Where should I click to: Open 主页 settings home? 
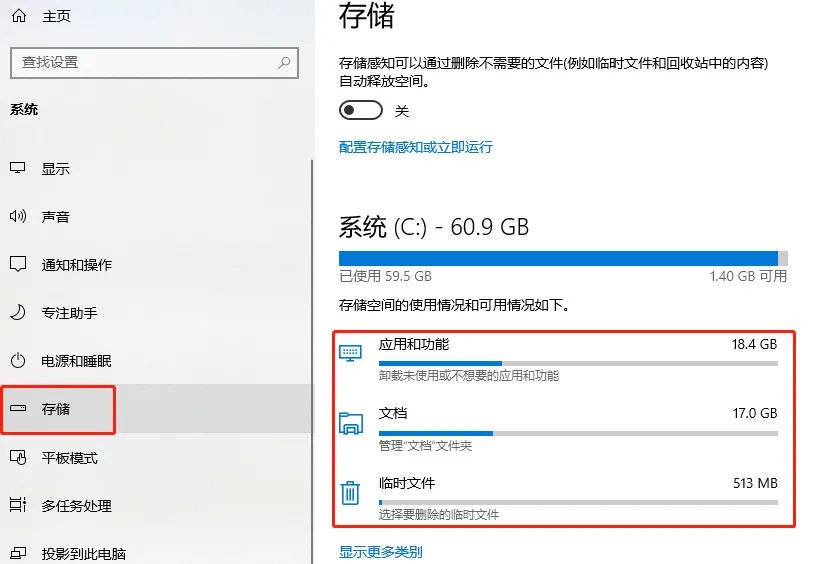coord(56,16)
